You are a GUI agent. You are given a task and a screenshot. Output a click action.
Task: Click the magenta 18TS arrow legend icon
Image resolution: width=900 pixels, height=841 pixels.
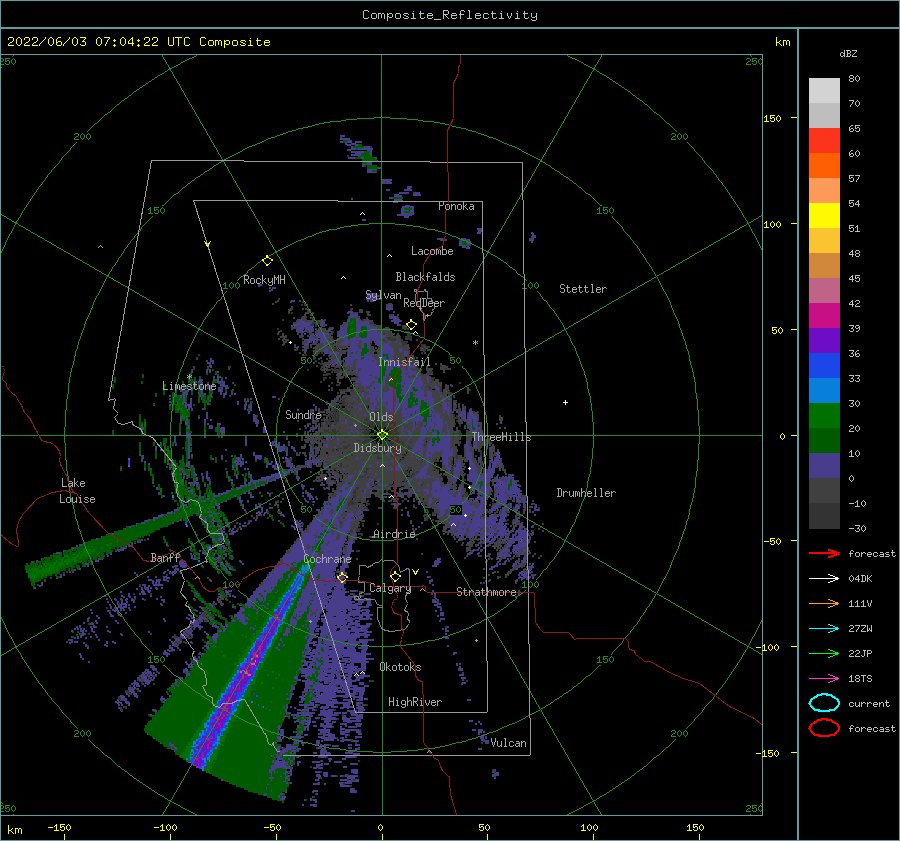(824, 679)
